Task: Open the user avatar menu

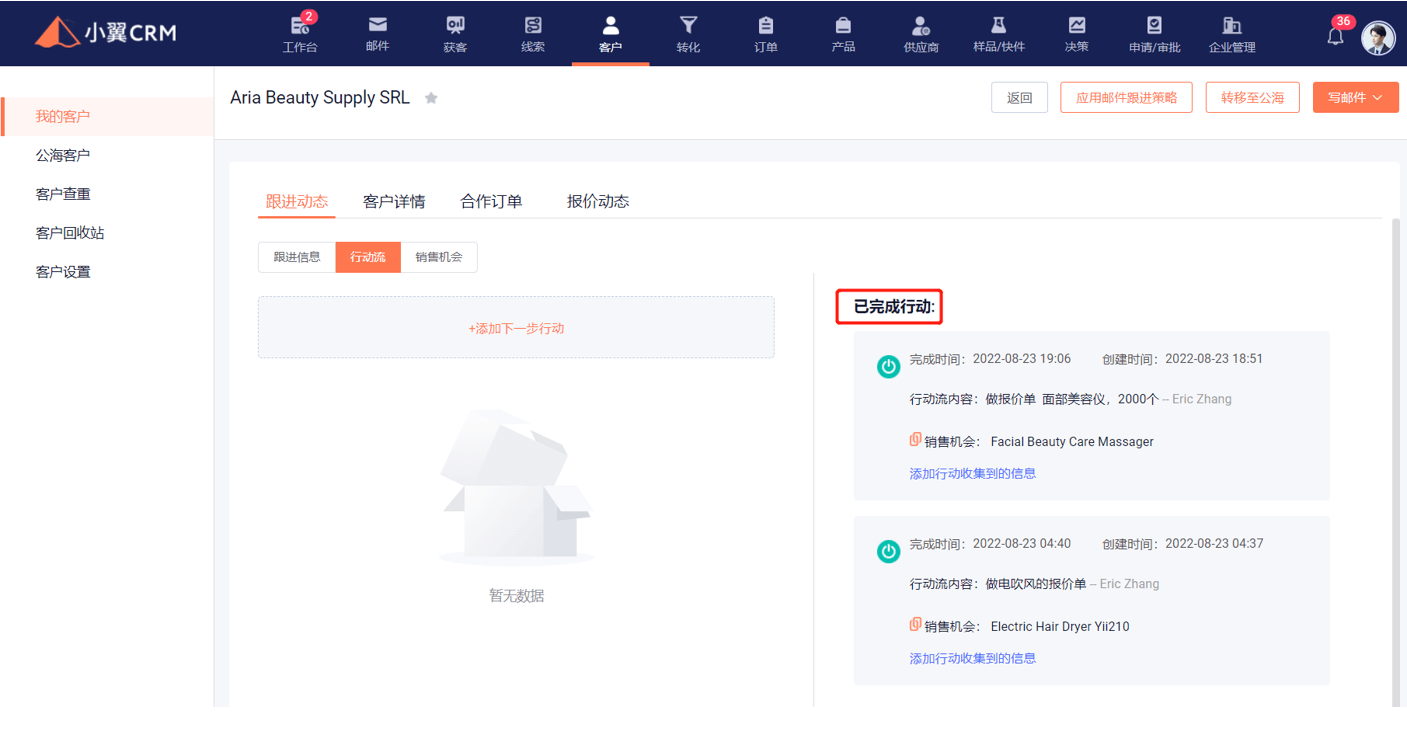Action: pyautogui.click(x=1378, y=37)
